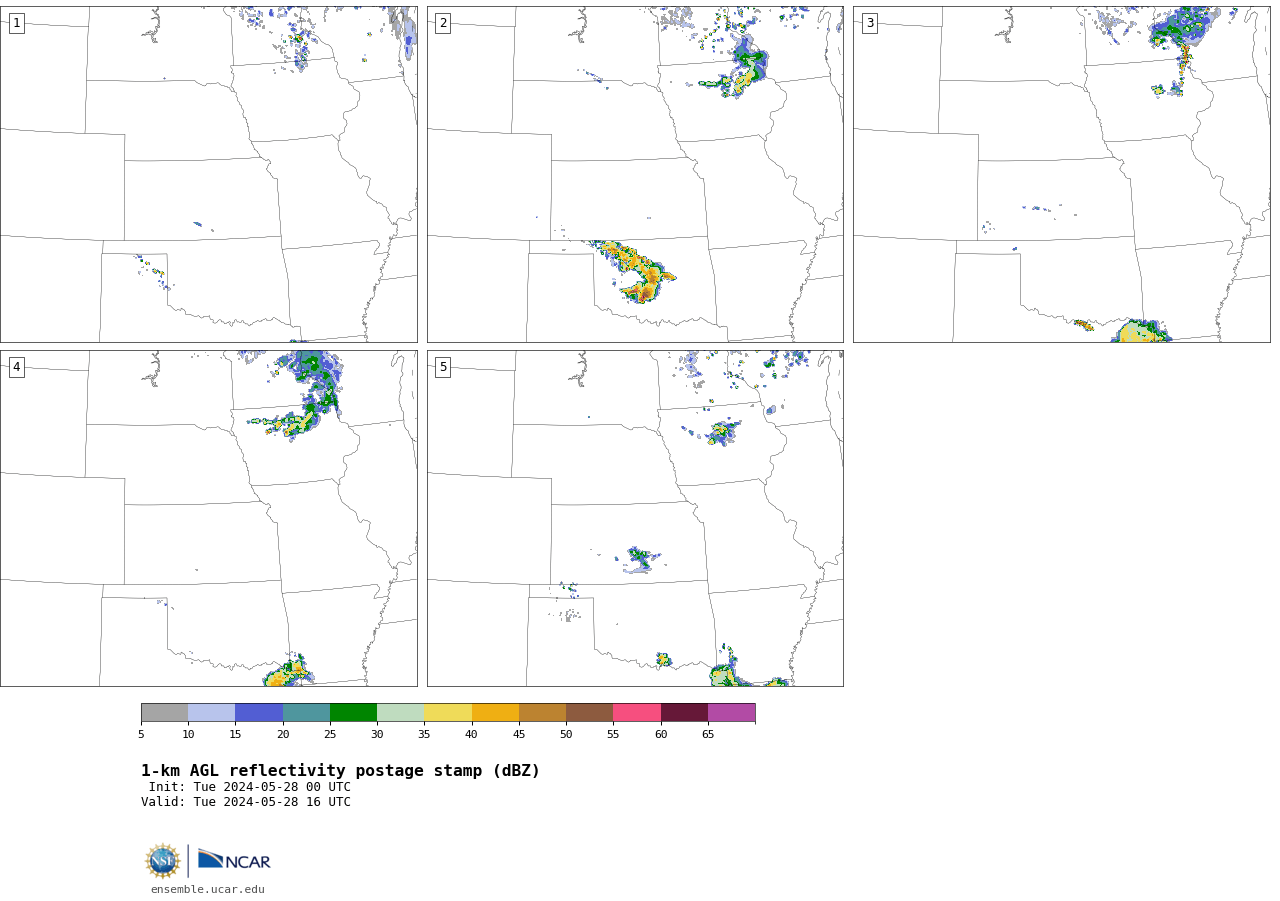Click the member number 3 label box
Screen dimensions: 1280x901
[869, 23]
